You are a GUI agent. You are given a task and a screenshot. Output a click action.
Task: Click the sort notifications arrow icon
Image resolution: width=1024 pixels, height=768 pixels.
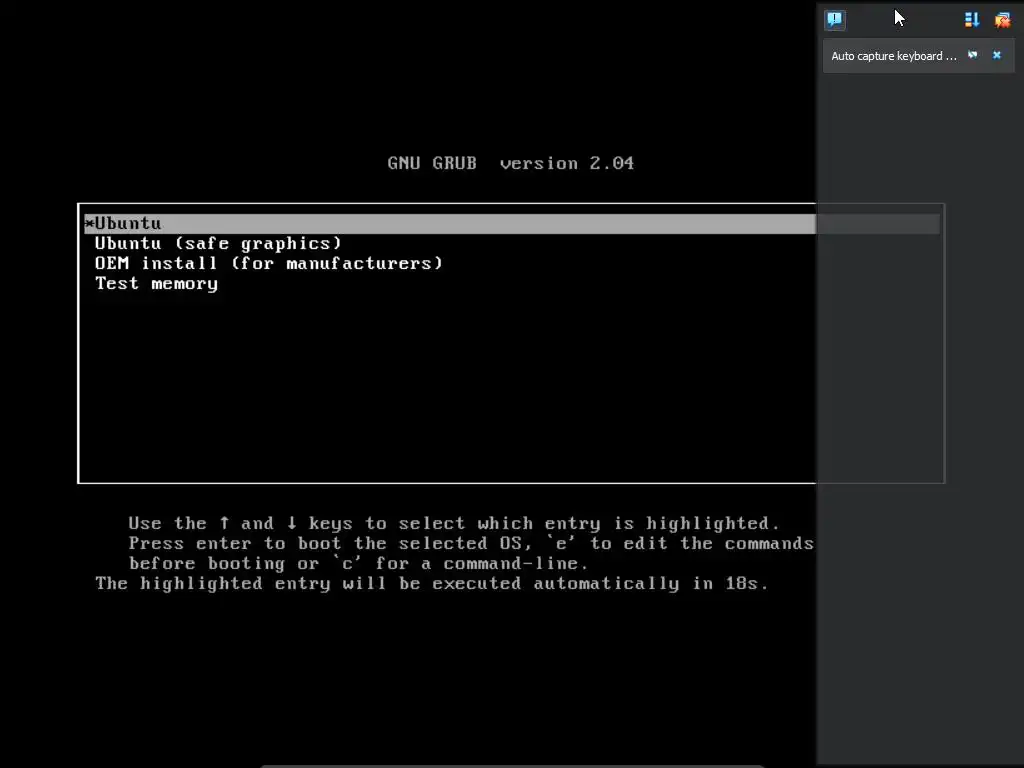972,20
